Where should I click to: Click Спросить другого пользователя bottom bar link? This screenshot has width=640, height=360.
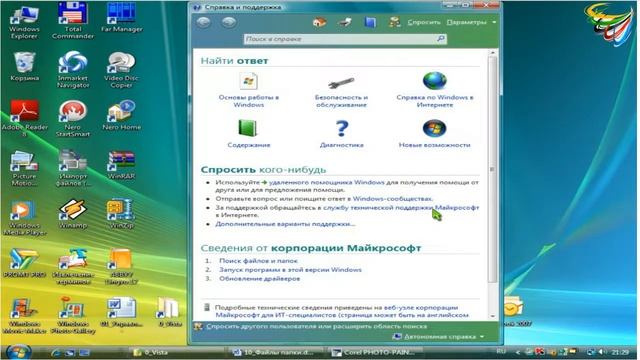point(316,327)
